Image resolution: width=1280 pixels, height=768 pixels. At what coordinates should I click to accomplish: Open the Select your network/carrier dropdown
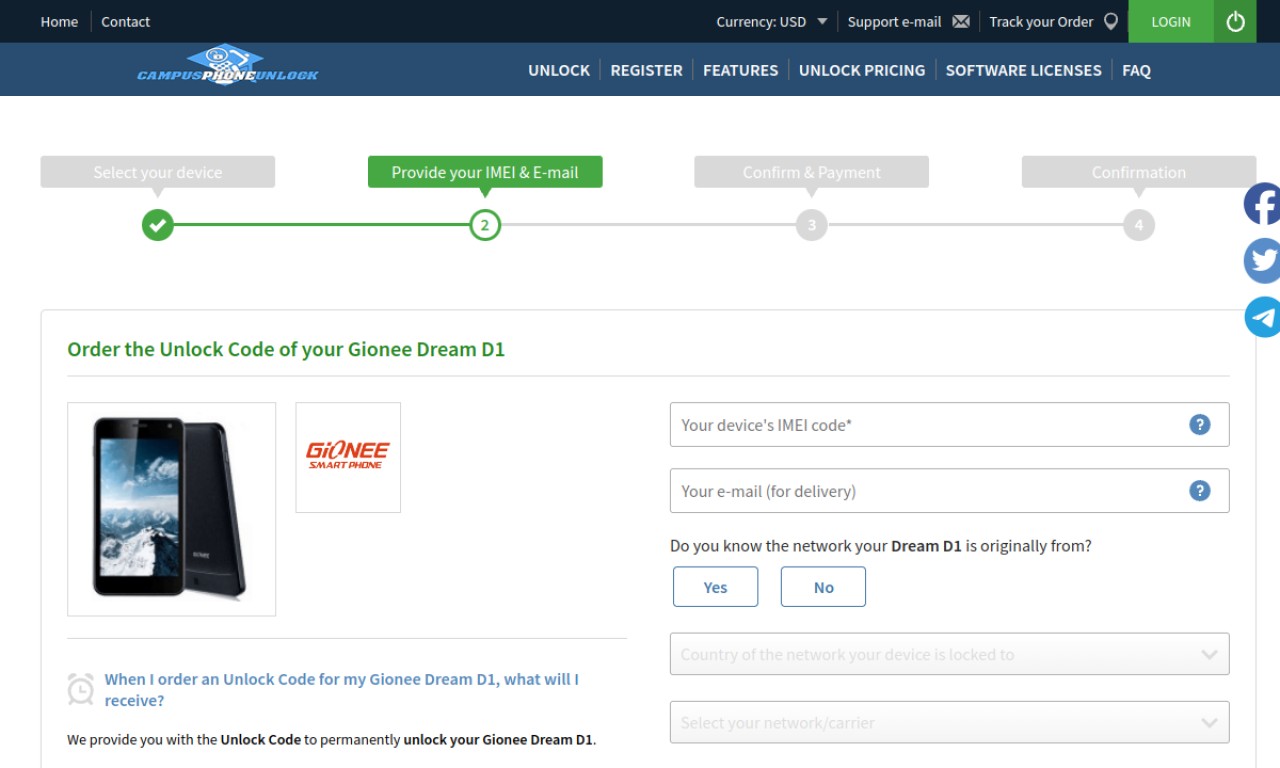pos(949,722)
